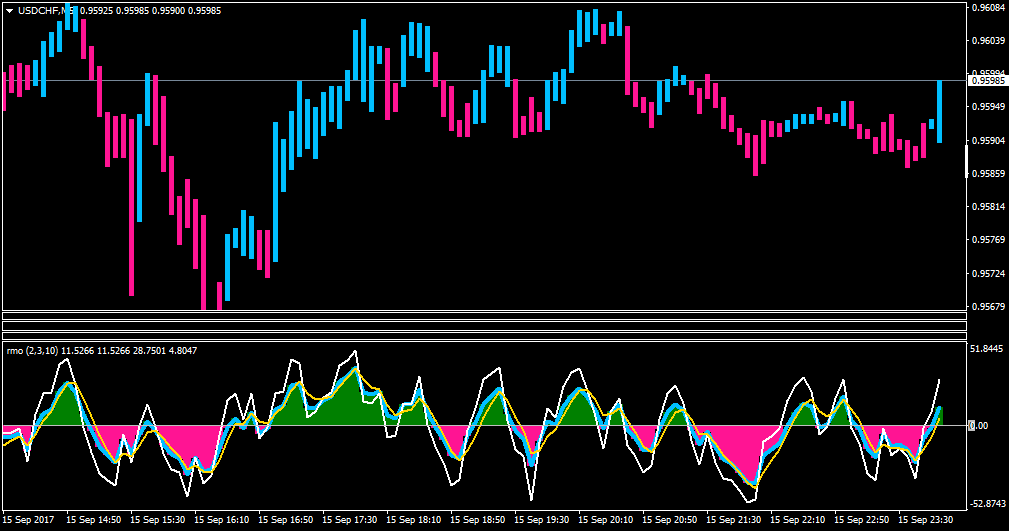Open the chart menu triangle beside USDCHF
Viewport: 1009px width, 531px height.
(x=10, y=11)
